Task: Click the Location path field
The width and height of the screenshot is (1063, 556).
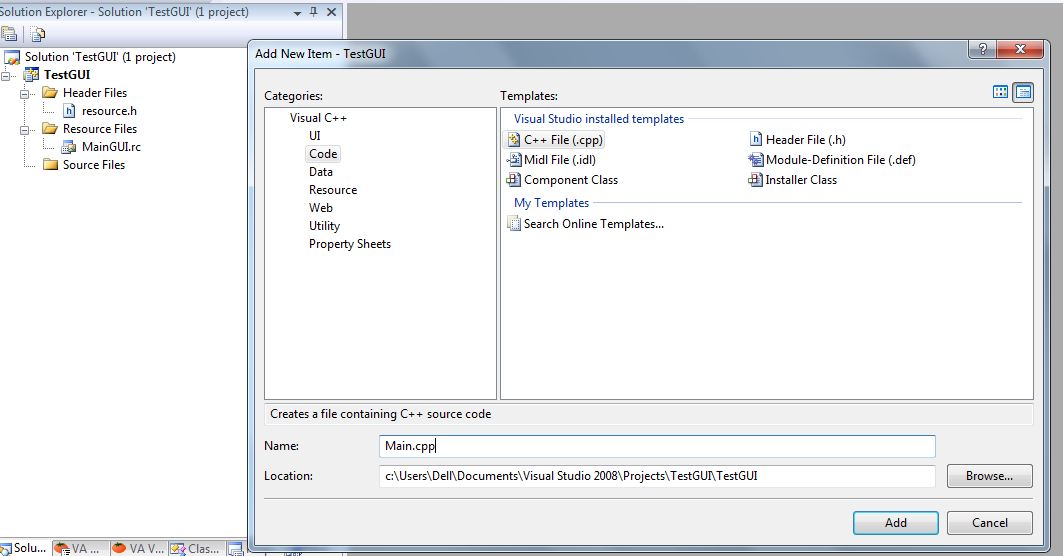Action: (x=657, y=476)
